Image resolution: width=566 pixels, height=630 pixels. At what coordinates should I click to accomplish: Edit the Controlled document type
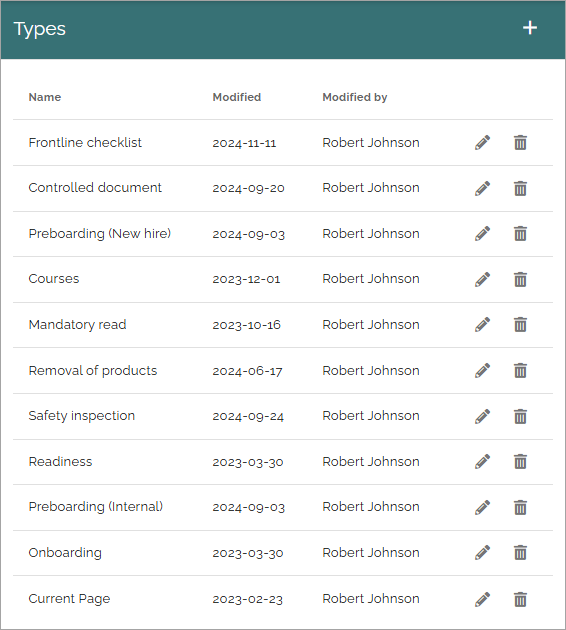pos(482,188)
